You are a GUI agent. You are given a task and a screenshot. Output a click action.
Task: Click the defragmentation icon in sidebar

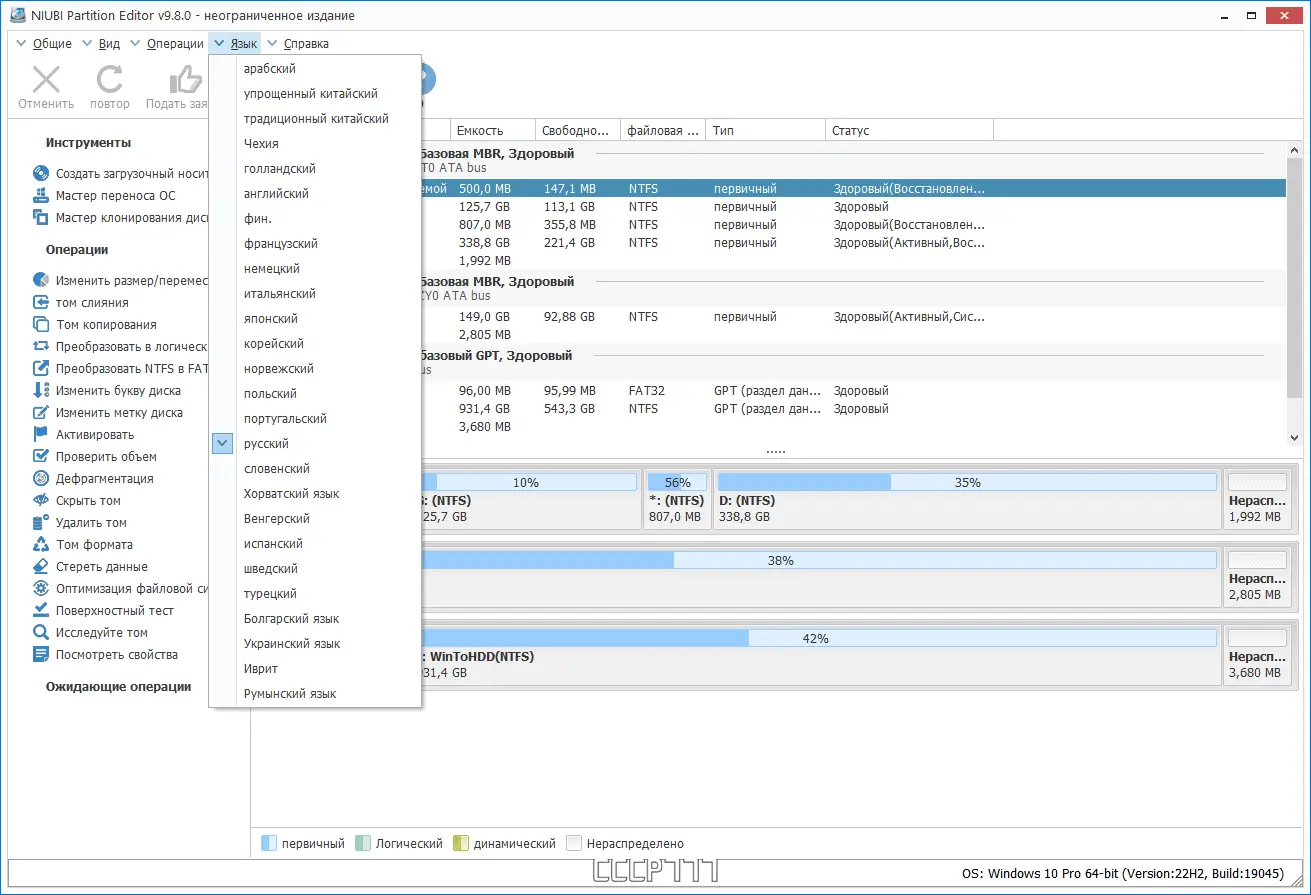point(41,478)
